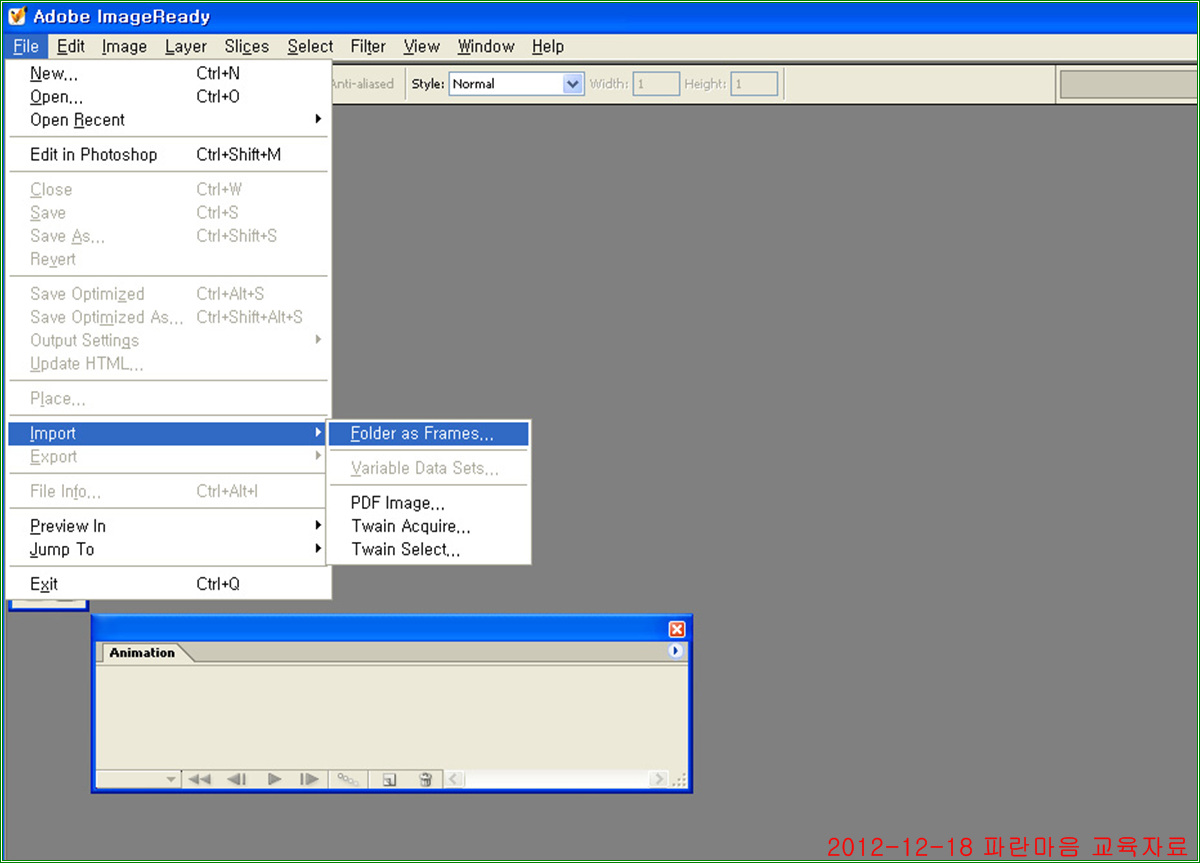This screenshot has height=863, width=1200.
Task: Duplicate current frame icon in Animation palette
Action: click(x=390, y=779)
